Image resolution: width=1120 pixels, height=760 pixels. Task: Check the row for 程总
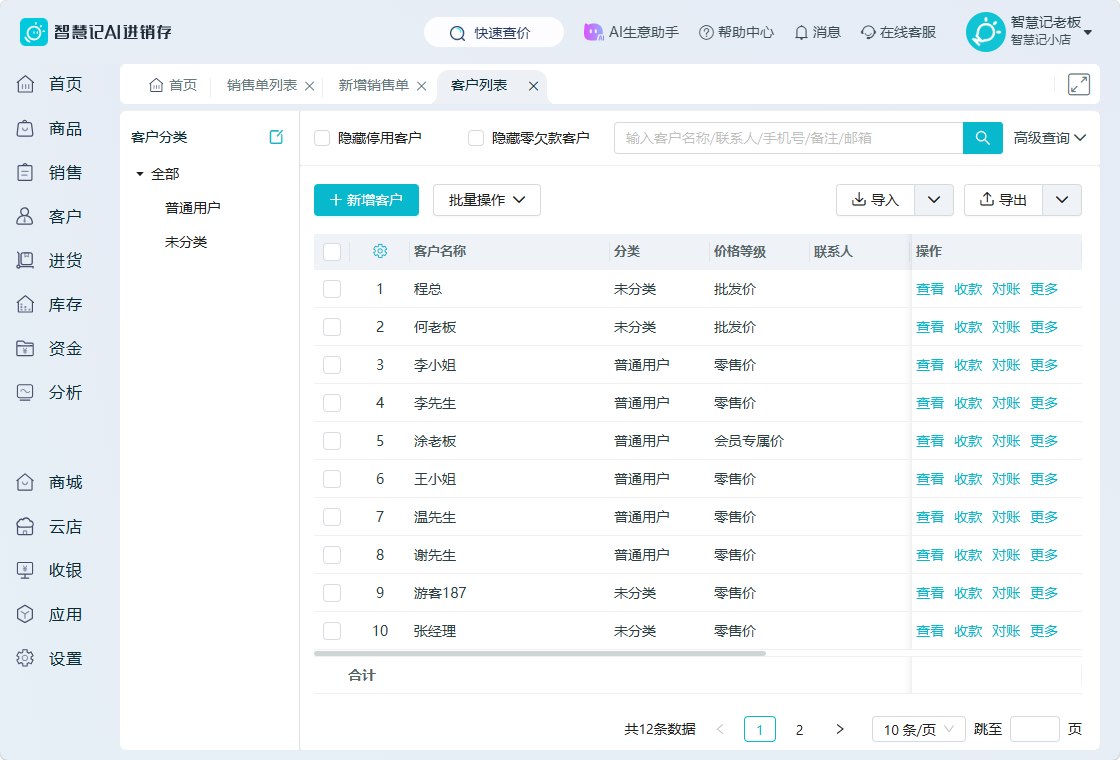click(332, 289)
